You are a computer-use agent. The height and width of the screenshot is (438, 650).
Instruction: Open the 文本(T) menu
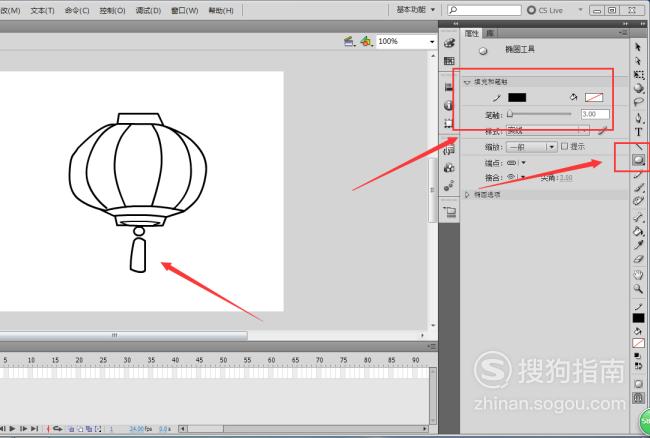click(42, 10)
